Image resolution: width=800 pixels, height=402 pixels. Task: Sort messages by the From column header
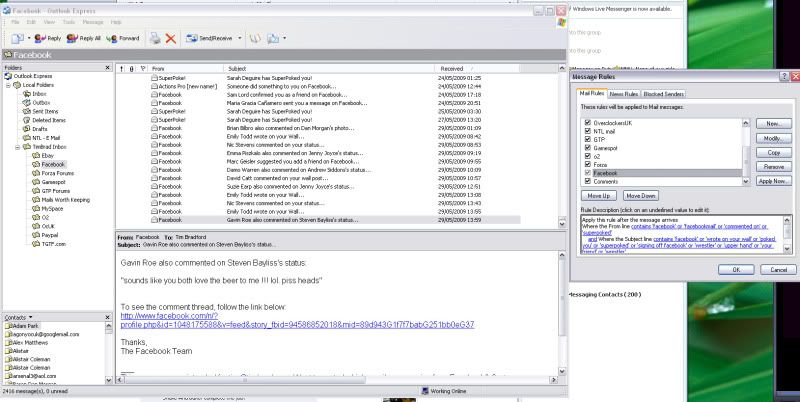point(186,68)
